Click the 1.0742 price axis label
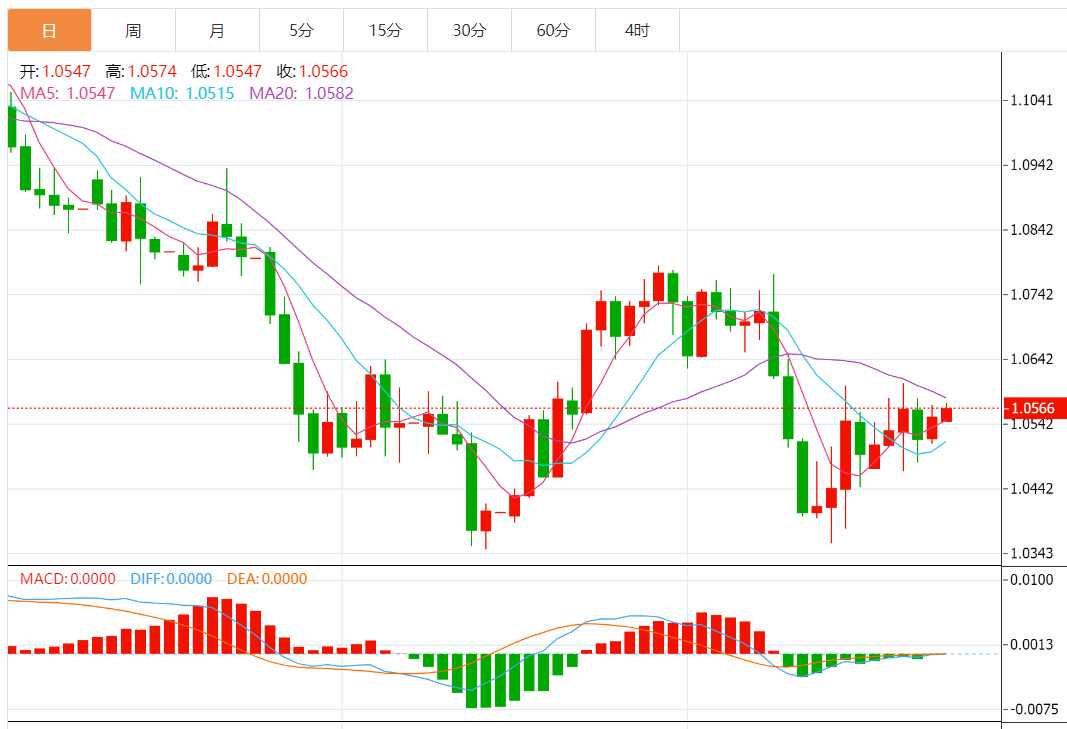 point(1032,294)
